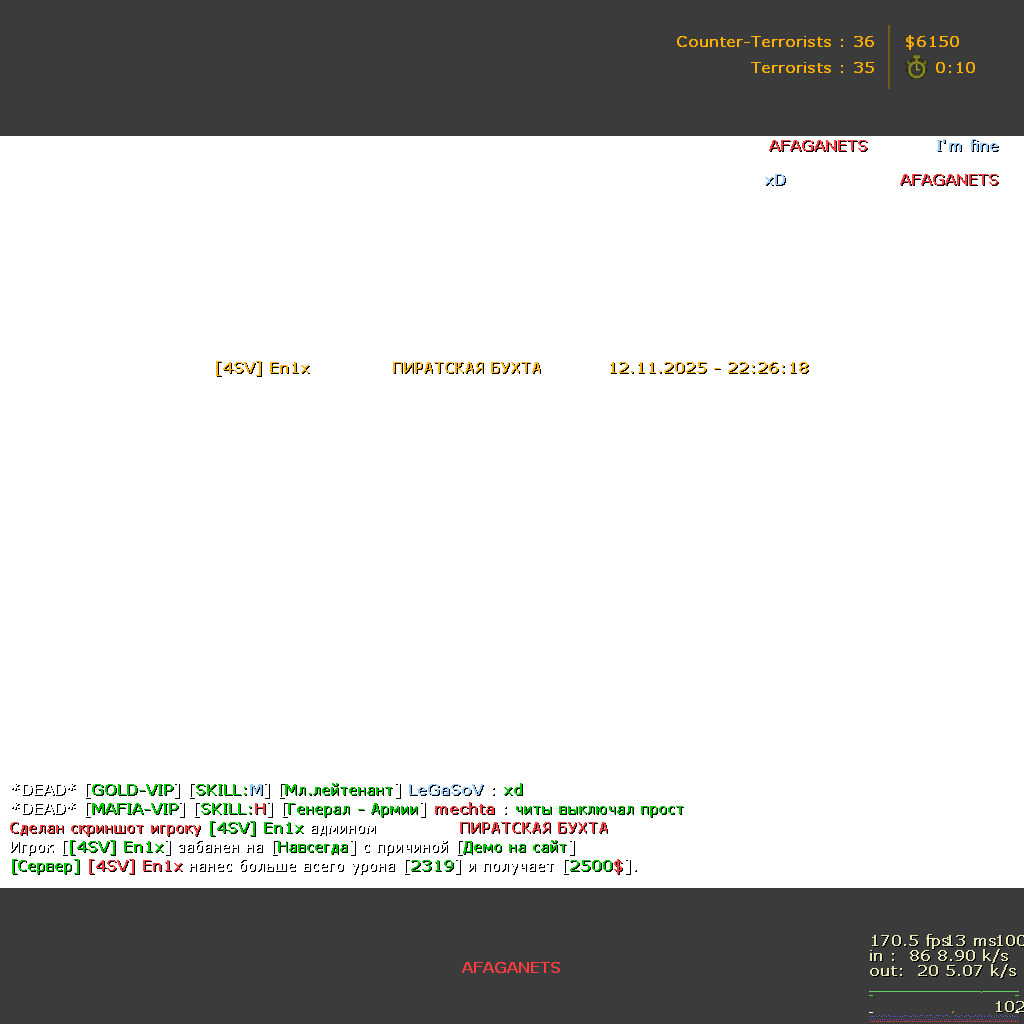Click the yellow [4SV] En1x center label
Image resolution: width=1024 pixels, height=1024 pixels.
click(x=263, y=368)
